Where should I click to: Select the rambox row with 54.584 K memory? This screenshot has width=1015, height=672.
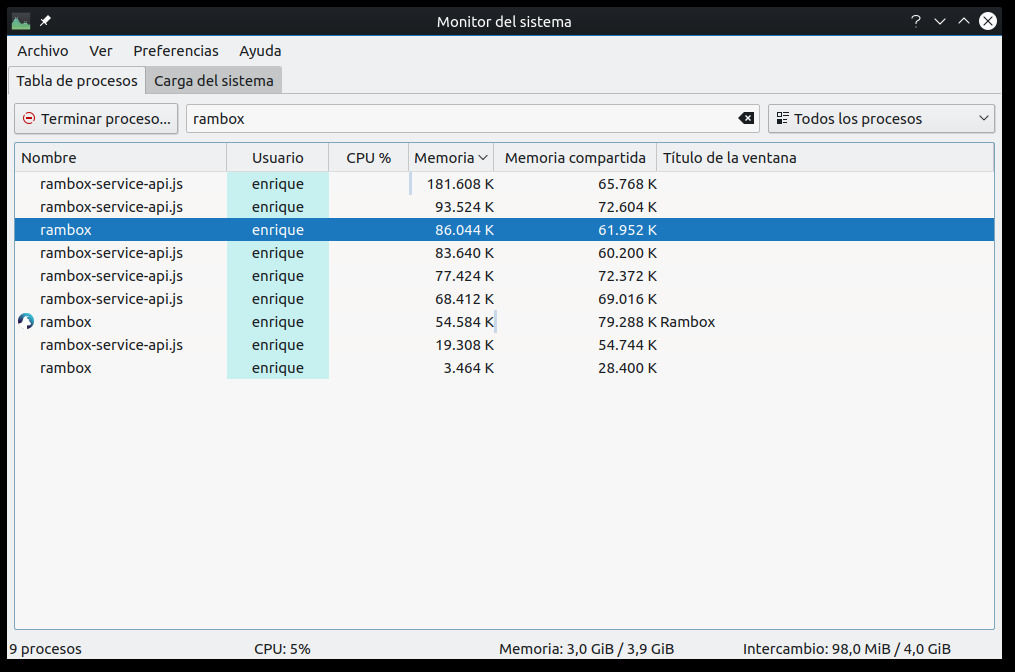point(504,322)
